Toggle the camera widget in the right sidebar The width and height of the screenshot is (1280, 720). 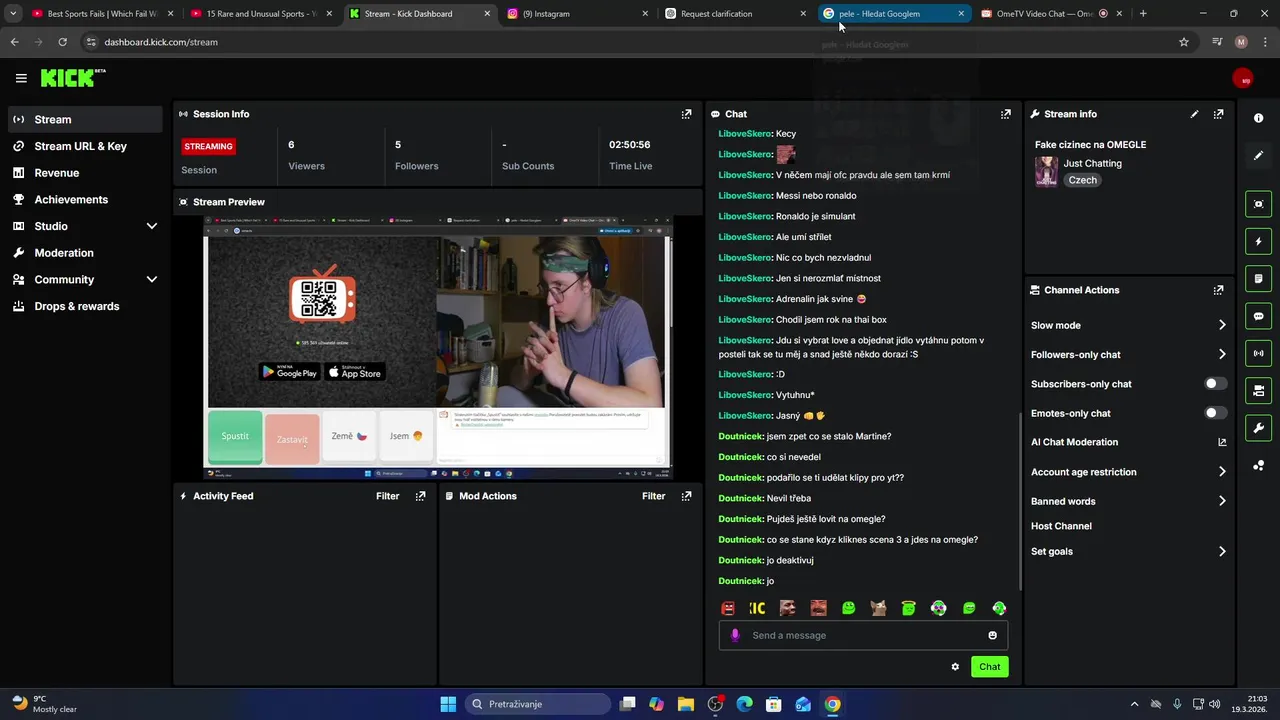pos(1258,390)
